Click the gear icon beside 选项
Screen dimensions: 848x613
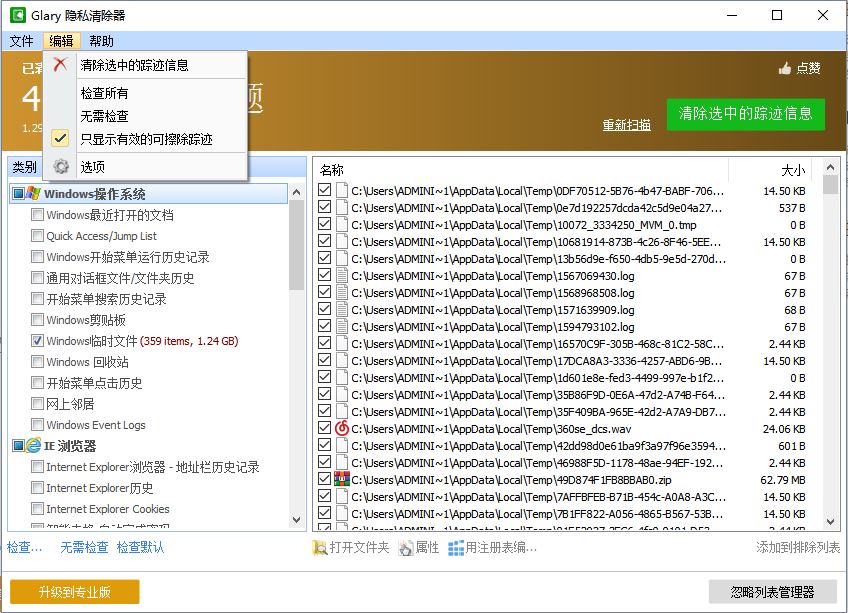tap(61, 167)
